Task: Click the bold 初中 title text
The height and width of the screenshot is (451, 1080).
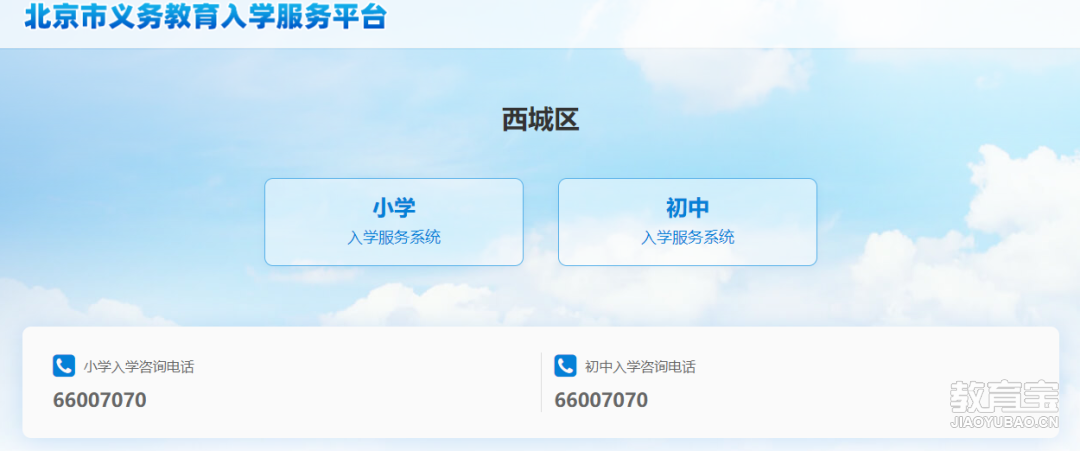Action: coord(687,207)
